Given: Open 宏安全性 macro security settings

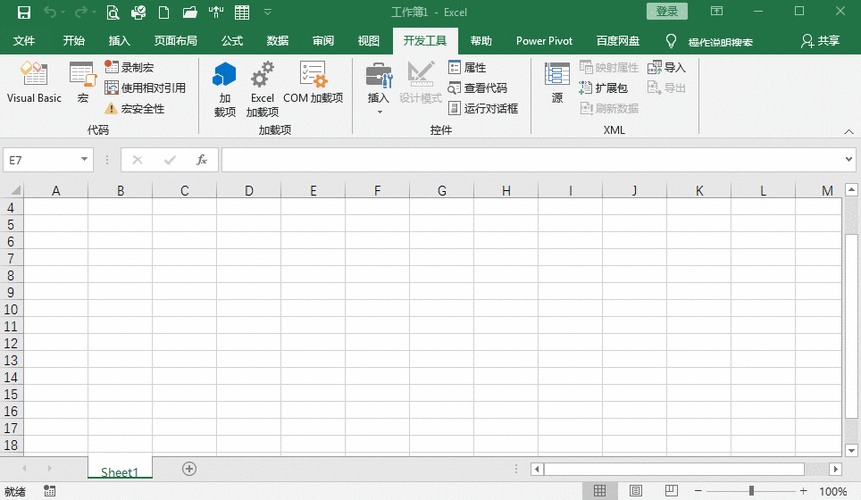Looking at the screenshot, I should [x=135, y=109].
